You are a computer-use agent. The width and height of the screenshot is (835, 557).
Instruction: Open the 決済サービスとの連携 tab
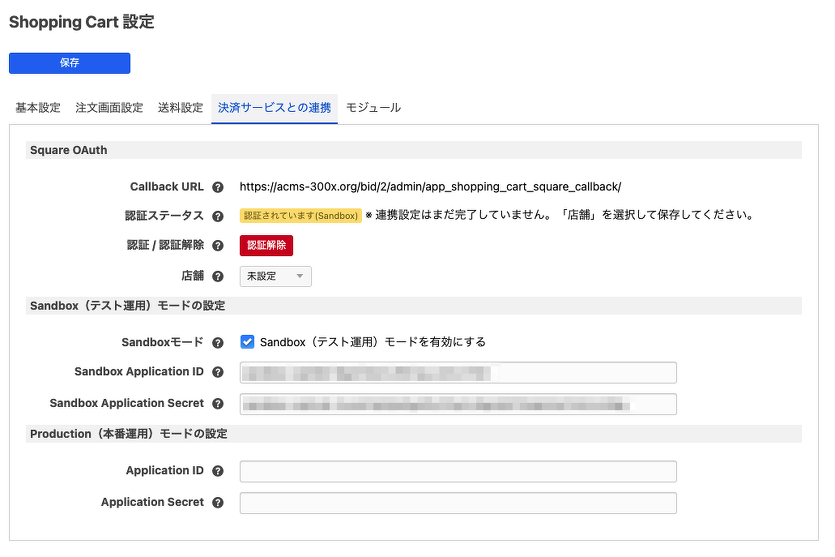coord(274,108)
